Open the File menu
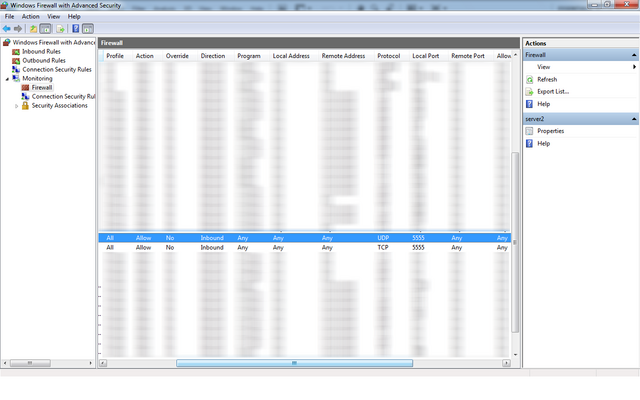 (9, 16)
